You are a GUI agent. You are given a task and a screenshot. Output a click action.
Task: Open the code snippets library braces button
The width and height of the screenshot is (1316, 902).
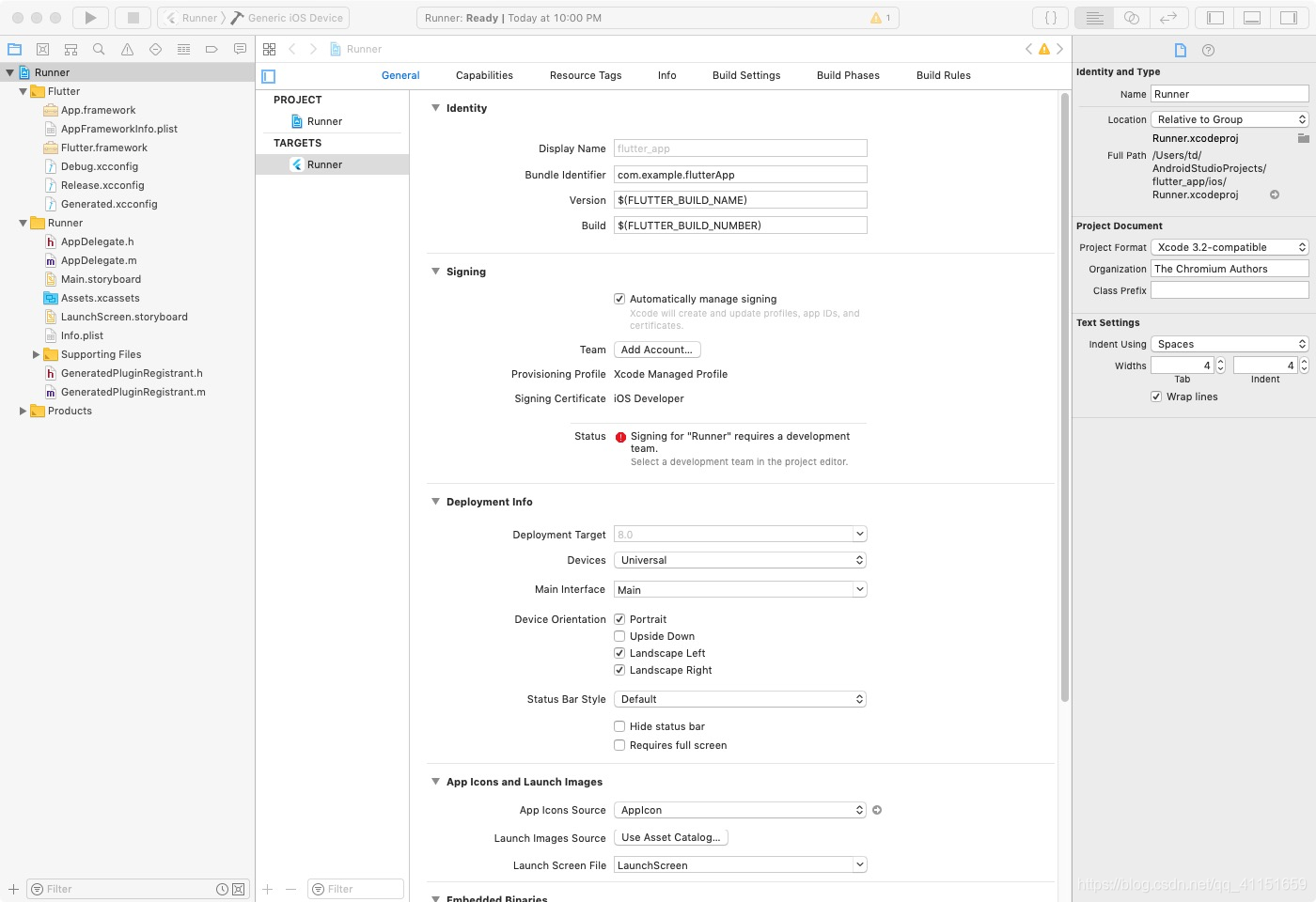(1051, 18)
